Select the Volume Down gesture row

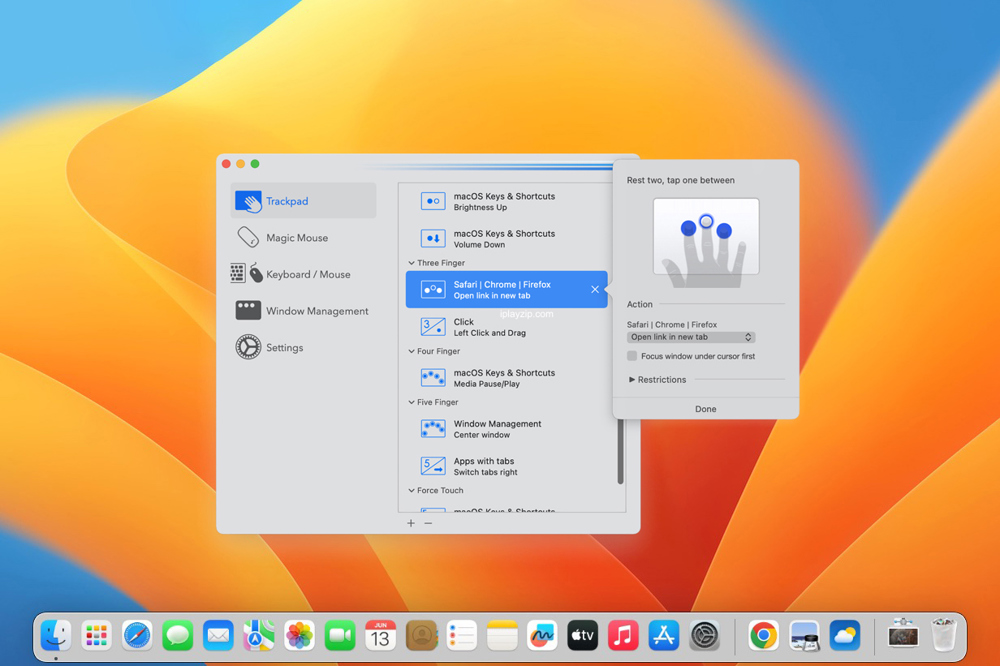(x=506, y=239)
